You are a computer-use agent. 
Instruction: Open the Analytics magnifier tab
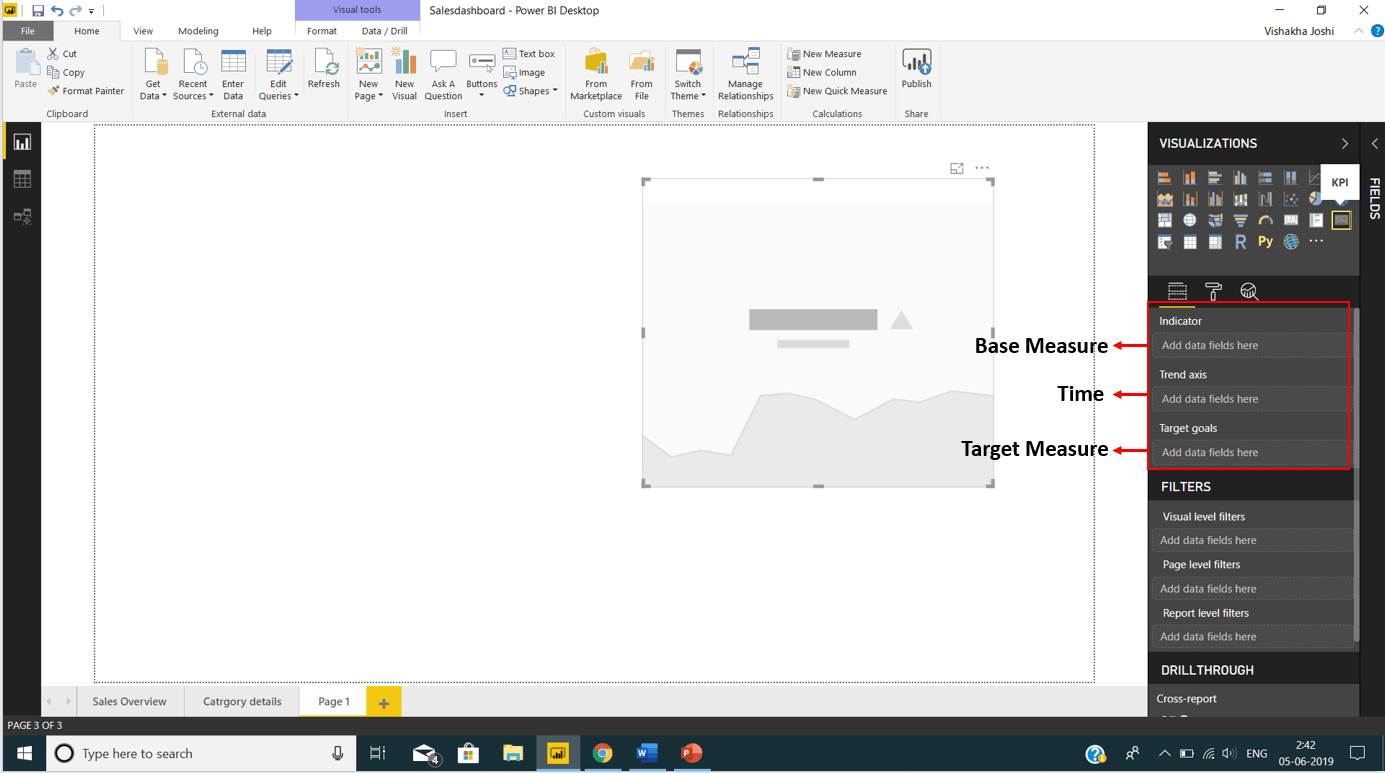[1249, 291]
